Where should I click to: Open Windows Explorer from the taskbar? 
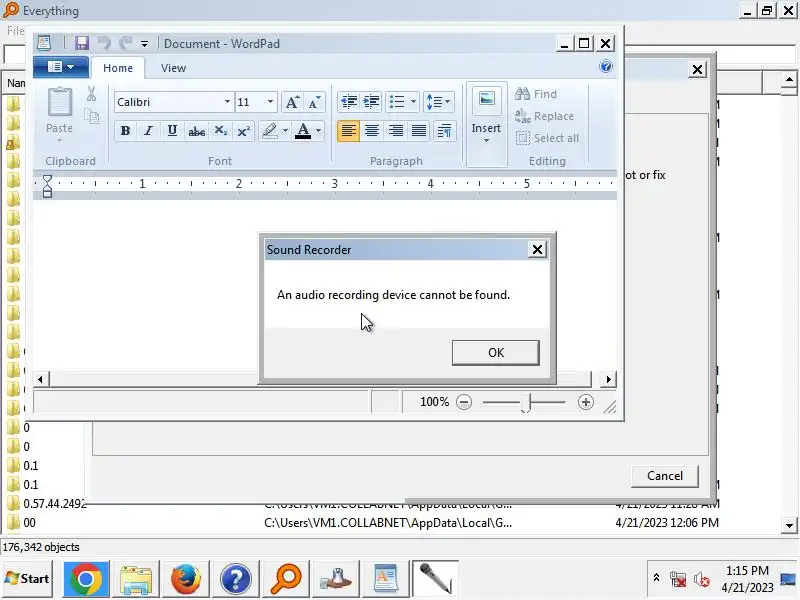(x=136, y=579)
